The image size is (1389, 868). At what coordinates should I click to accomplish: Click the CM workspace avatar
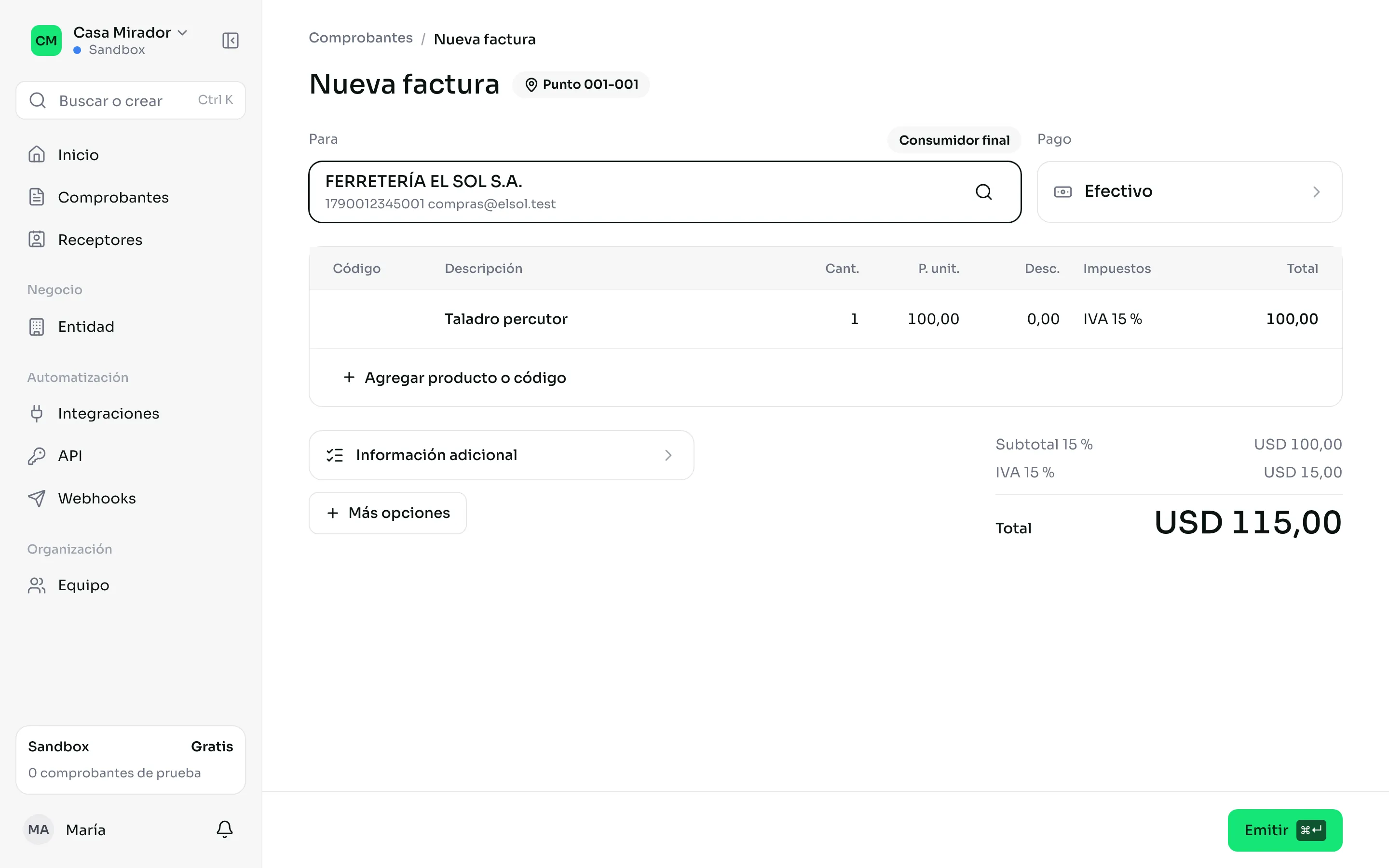(46, 41)
